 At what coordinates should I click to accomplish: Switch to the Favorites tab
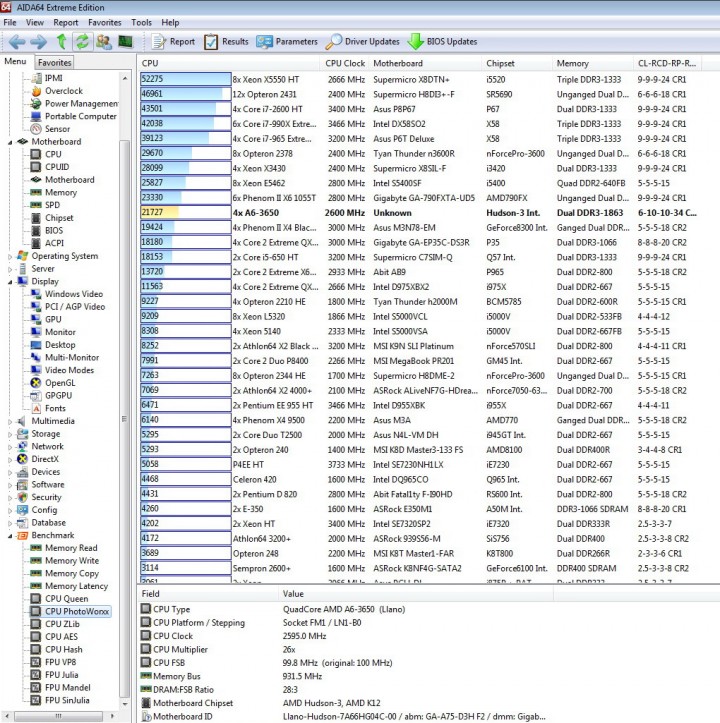point(54,63)
